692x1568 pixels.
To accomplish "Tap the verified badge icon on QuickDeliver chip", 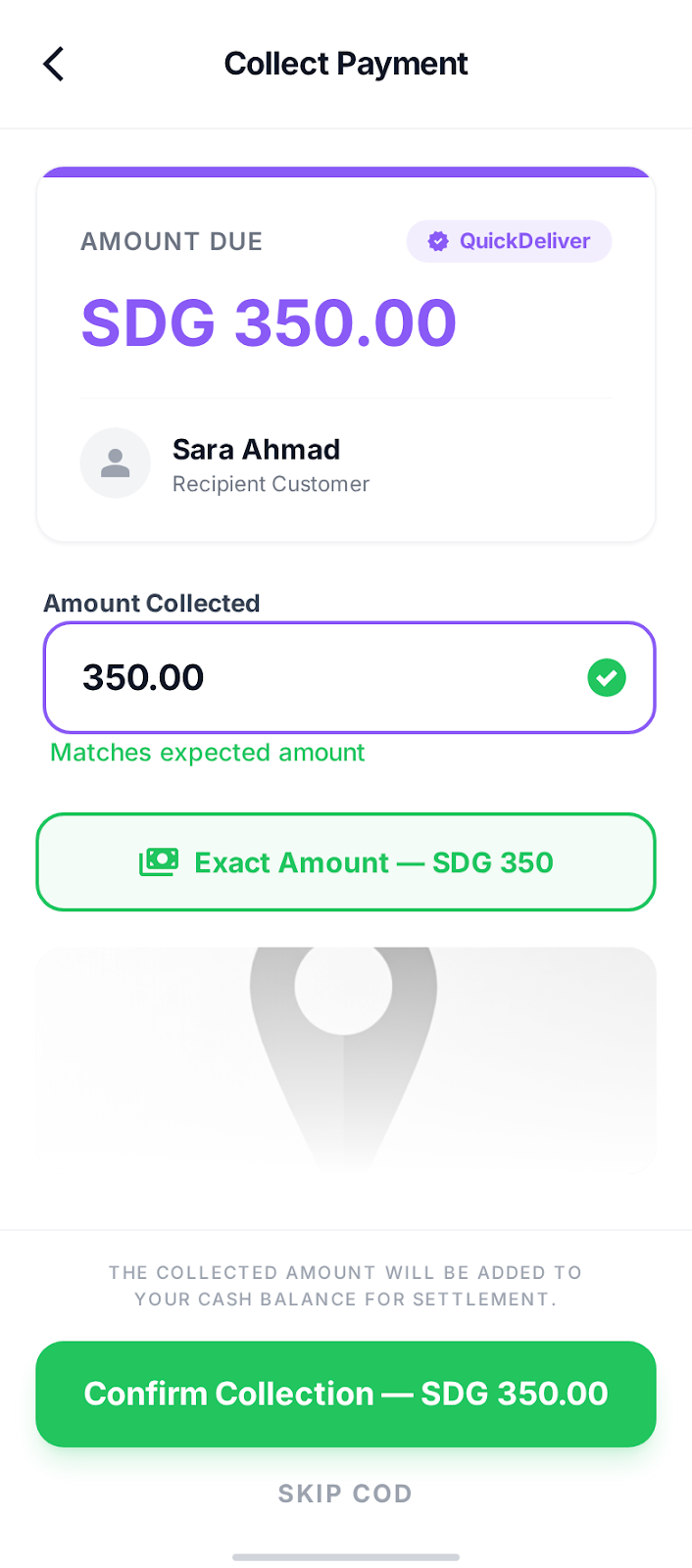I will click(437, 240).
